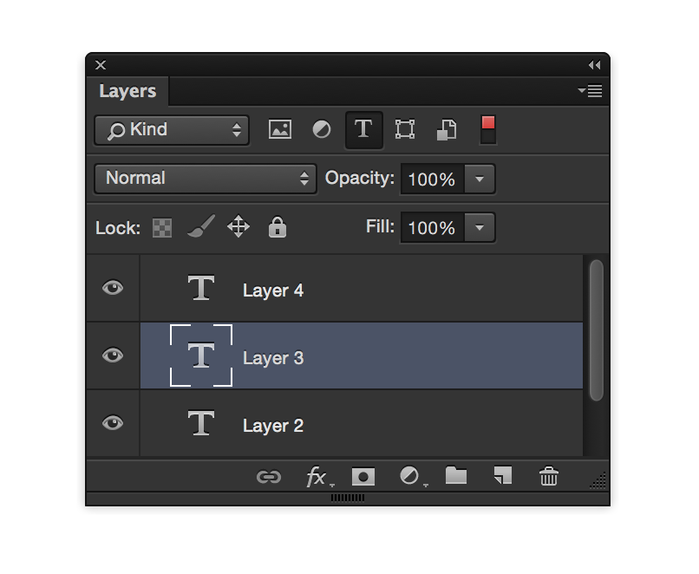Add a layer mask to Layer 3

[x=363, y=477]
